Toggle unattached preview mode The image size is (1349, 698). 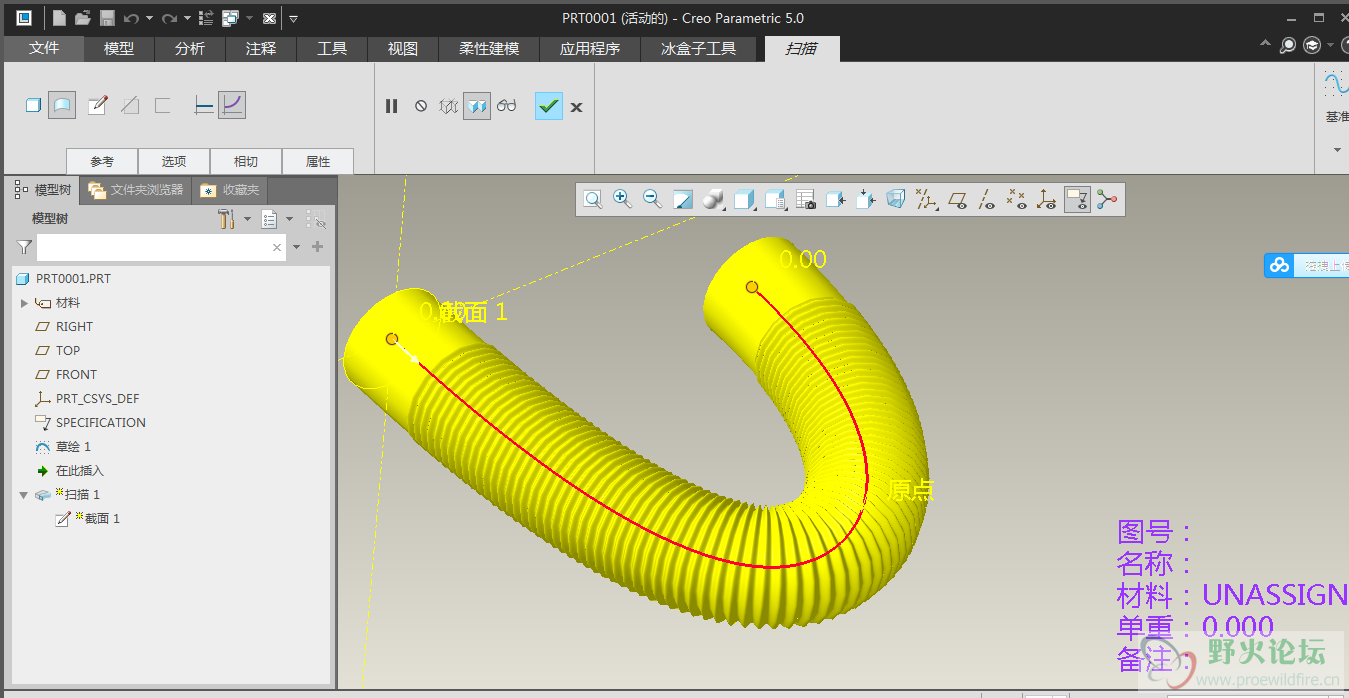(x=449, y=106)
